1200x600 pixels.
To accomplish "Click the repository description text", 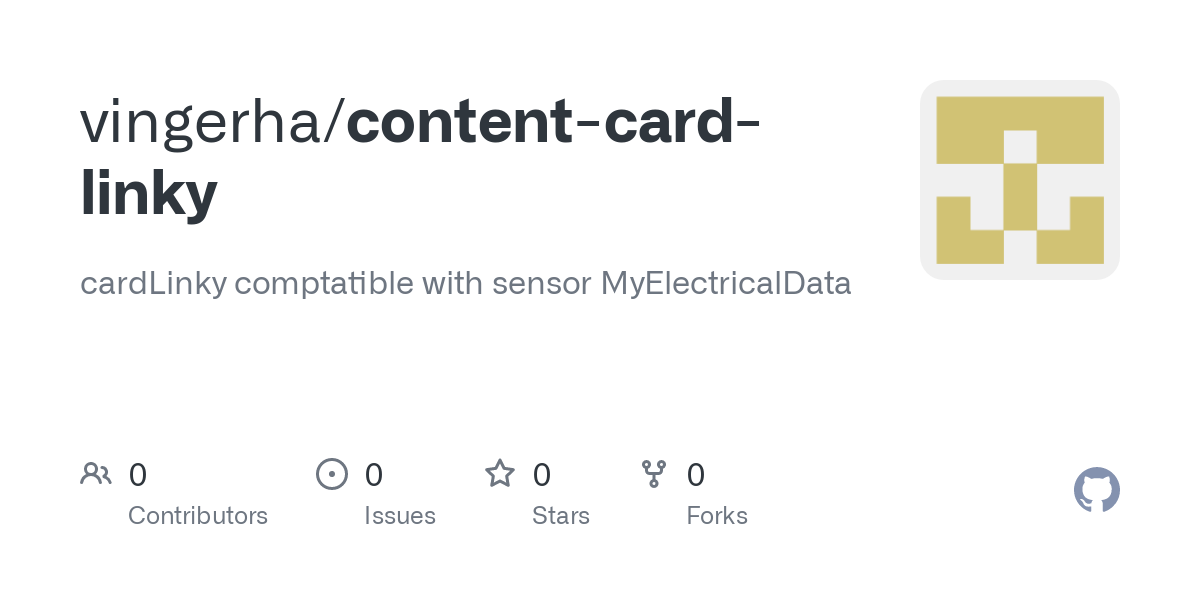I will tap(465, 284).
